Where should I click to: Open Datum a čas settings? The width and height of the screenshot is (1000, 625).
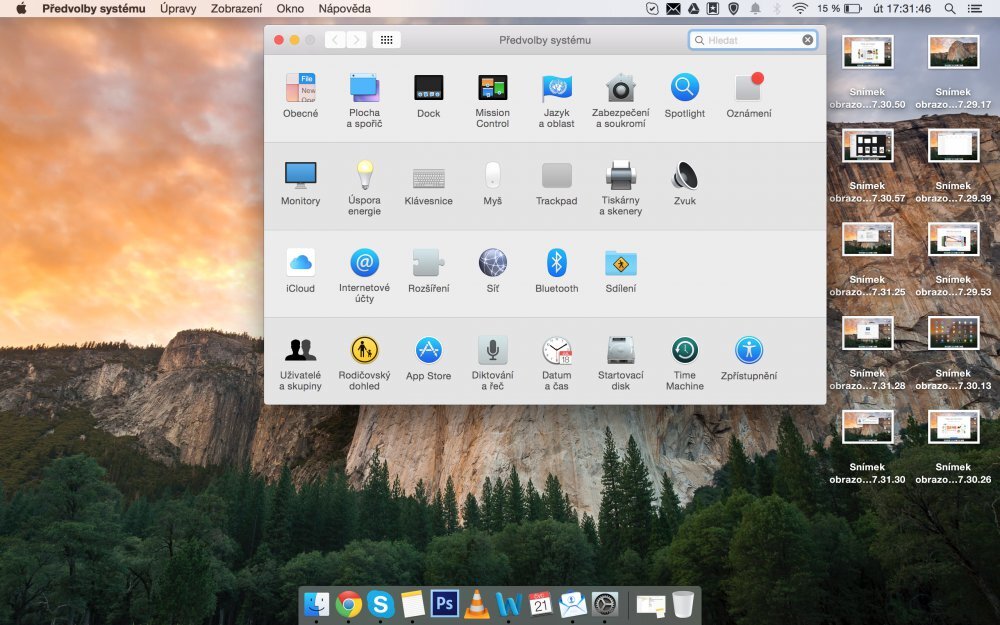[556, 352]
